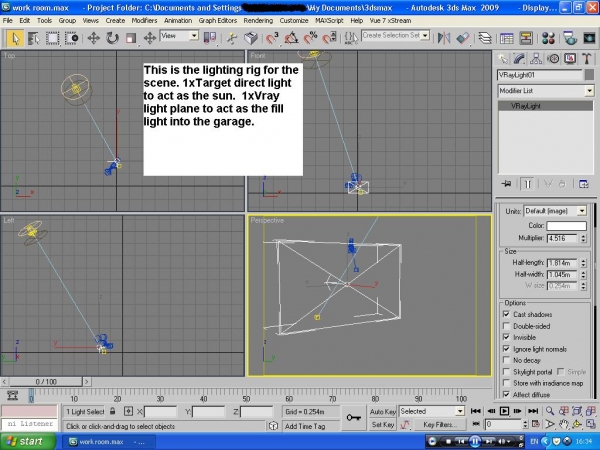The height and width of the screenshot is (450, 600).
Task: Switch to the Create command panel tab
Action: point(502,59)
